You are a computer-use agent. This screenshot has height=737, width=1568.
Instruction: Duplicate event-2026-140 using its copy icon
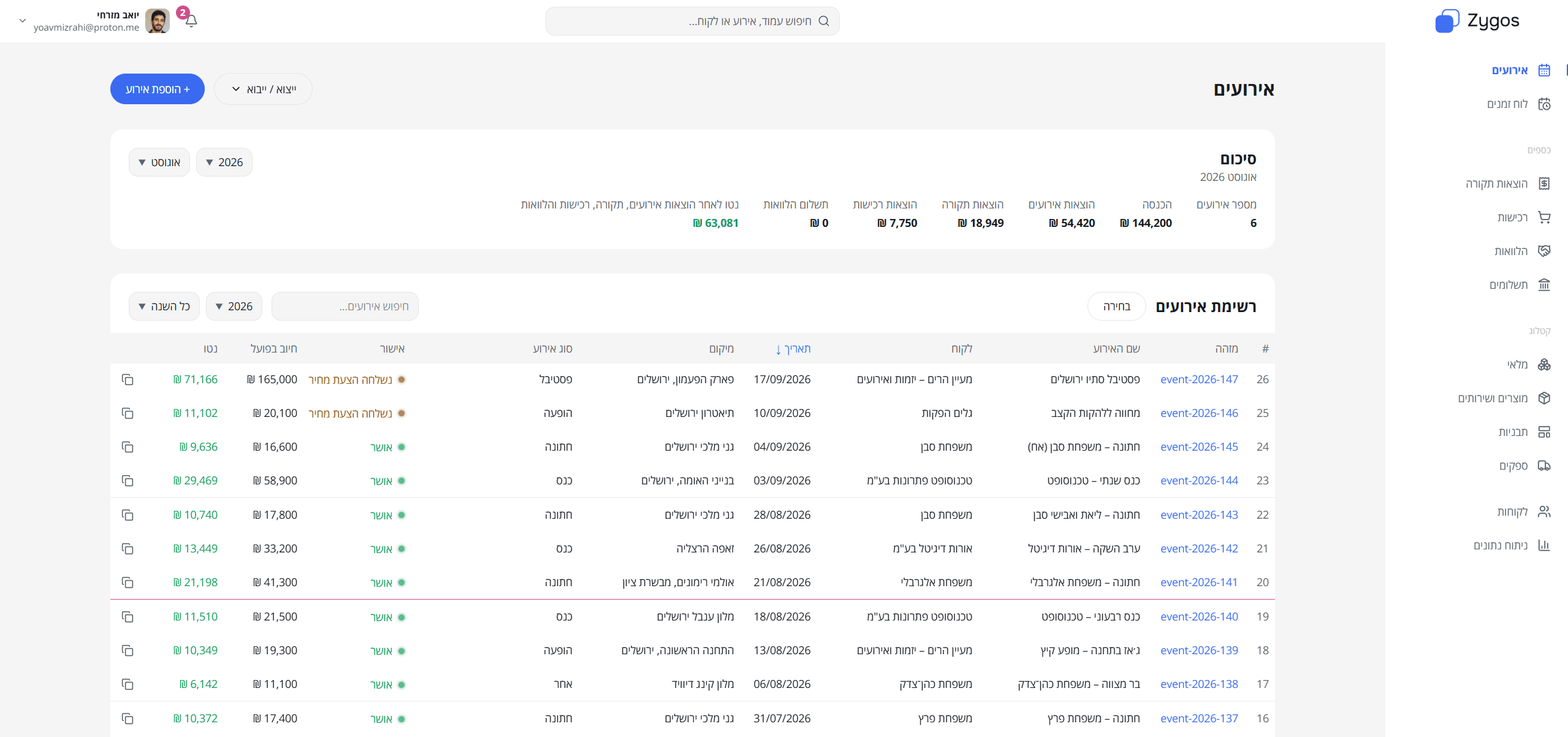click(127, 617)
